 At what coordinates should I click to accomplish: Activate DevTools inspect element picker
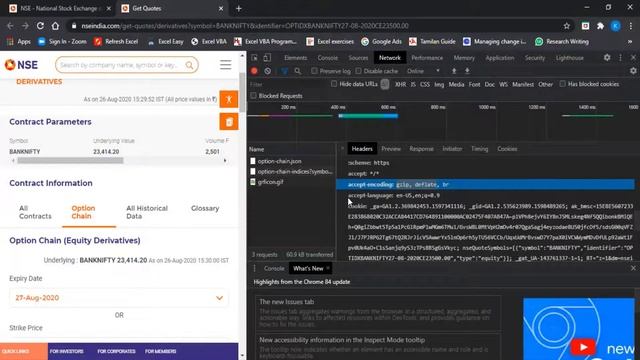[254, 58]
